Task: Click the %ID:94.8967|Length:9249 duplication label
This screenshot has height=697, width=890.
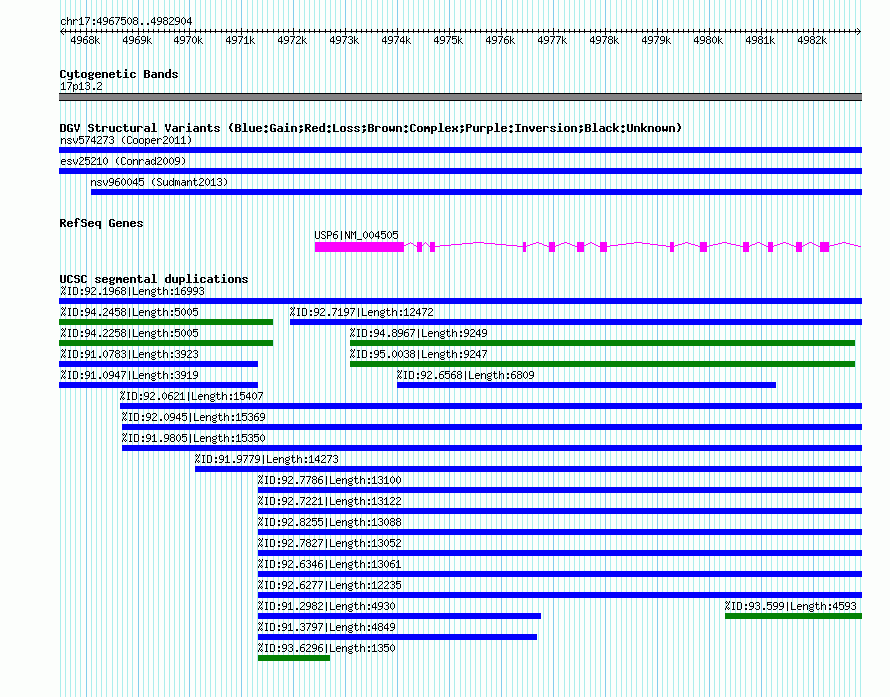Action: click(x=419, y=333)
